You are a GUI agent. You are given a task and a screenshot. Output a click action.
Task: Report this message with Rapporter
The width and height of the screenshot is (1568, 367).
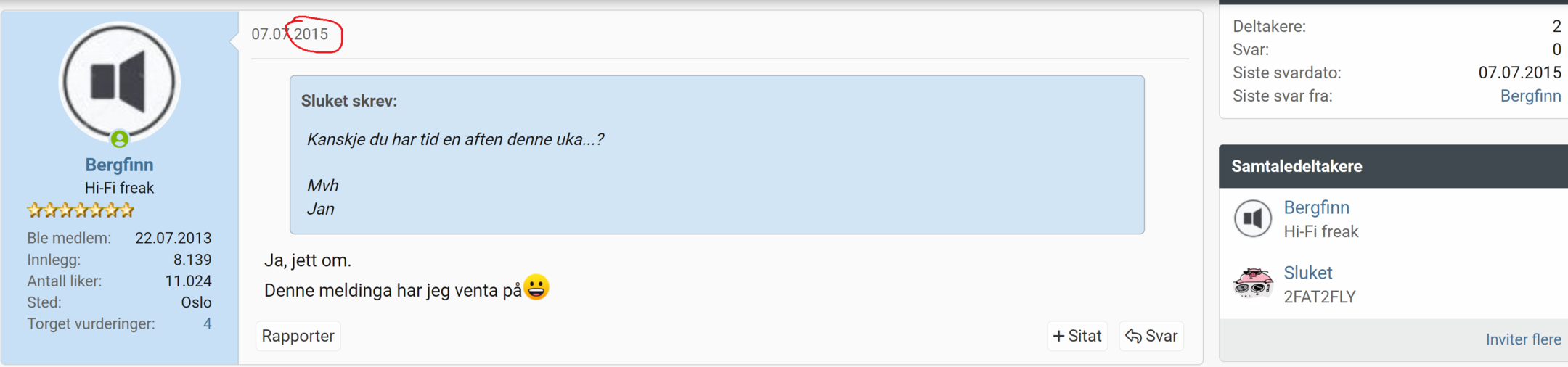tap(298, 336)
